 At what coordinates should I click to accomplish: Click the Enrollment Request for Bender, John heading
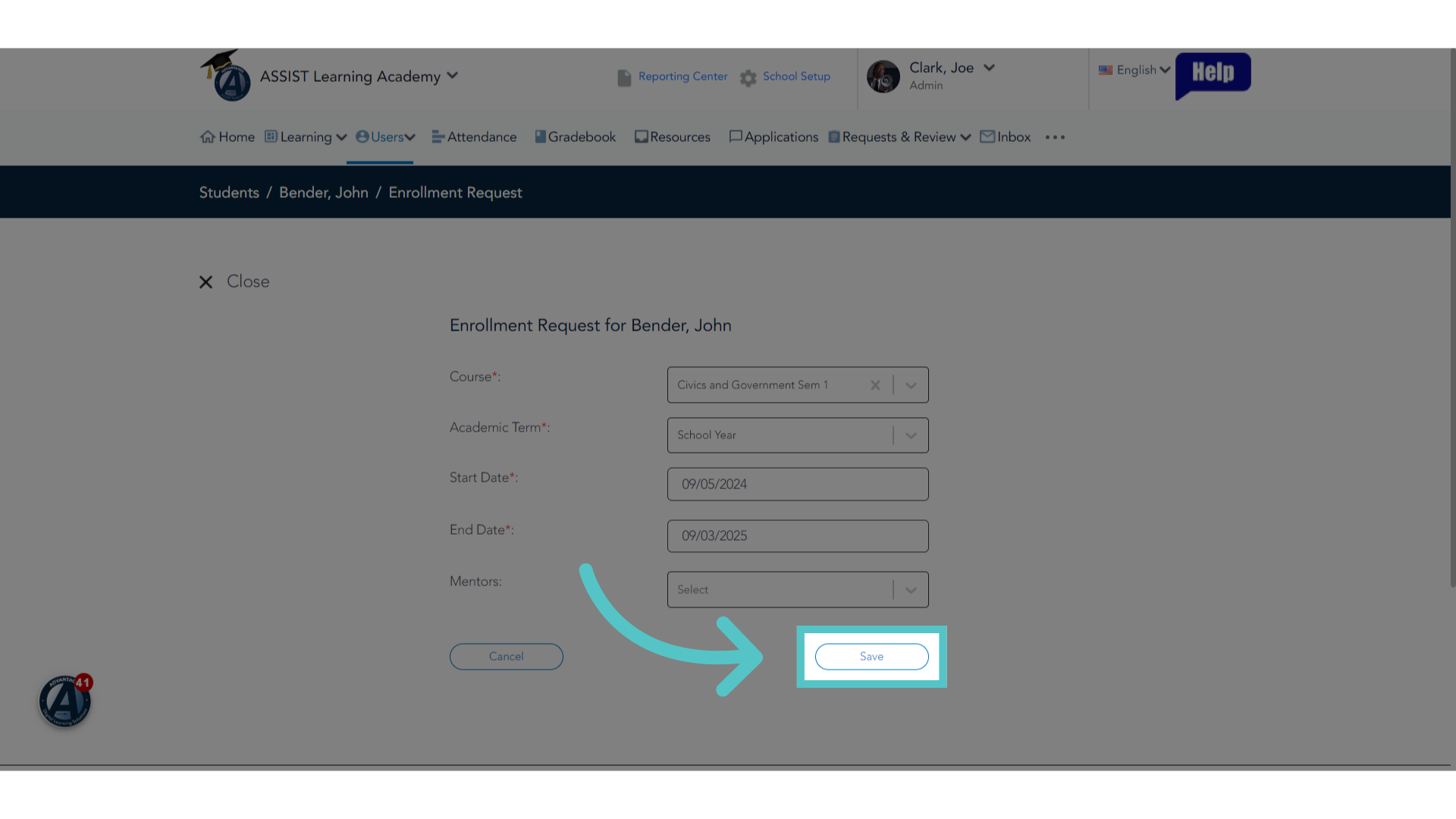tap(591, 325)
